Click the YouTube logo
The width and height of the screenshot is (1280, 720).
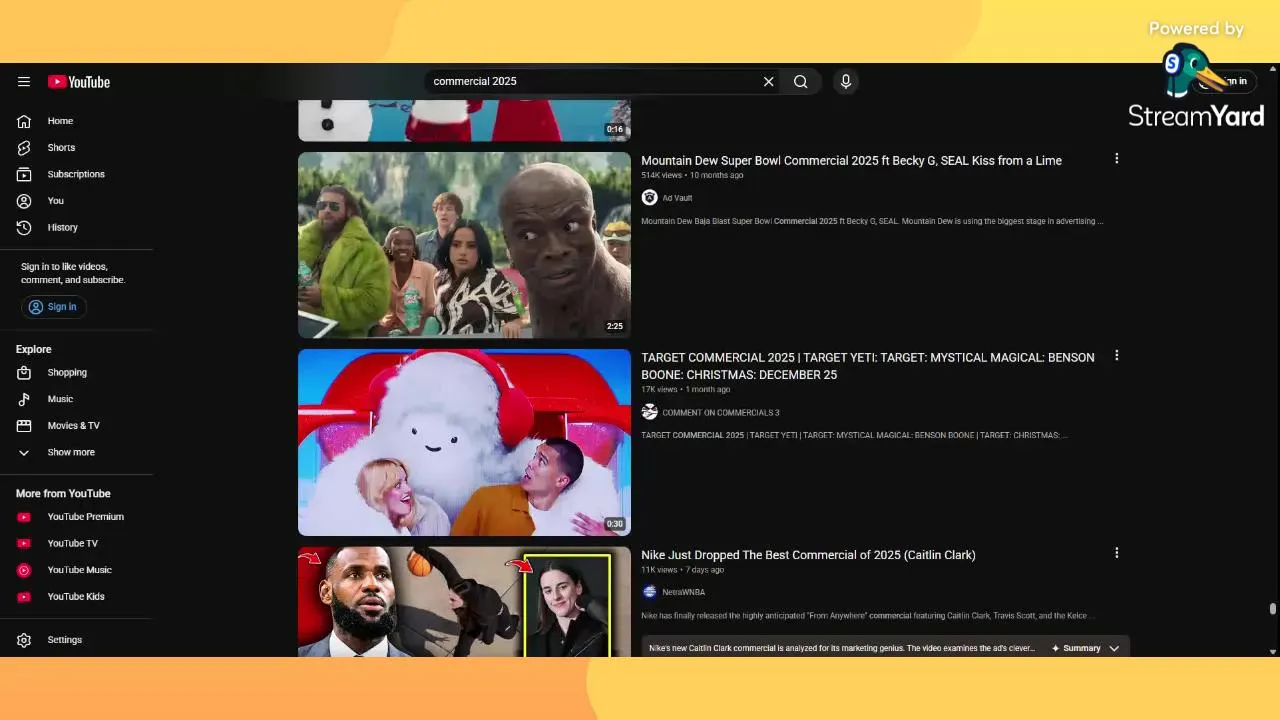pyautogui.click(x=78, y=82)
